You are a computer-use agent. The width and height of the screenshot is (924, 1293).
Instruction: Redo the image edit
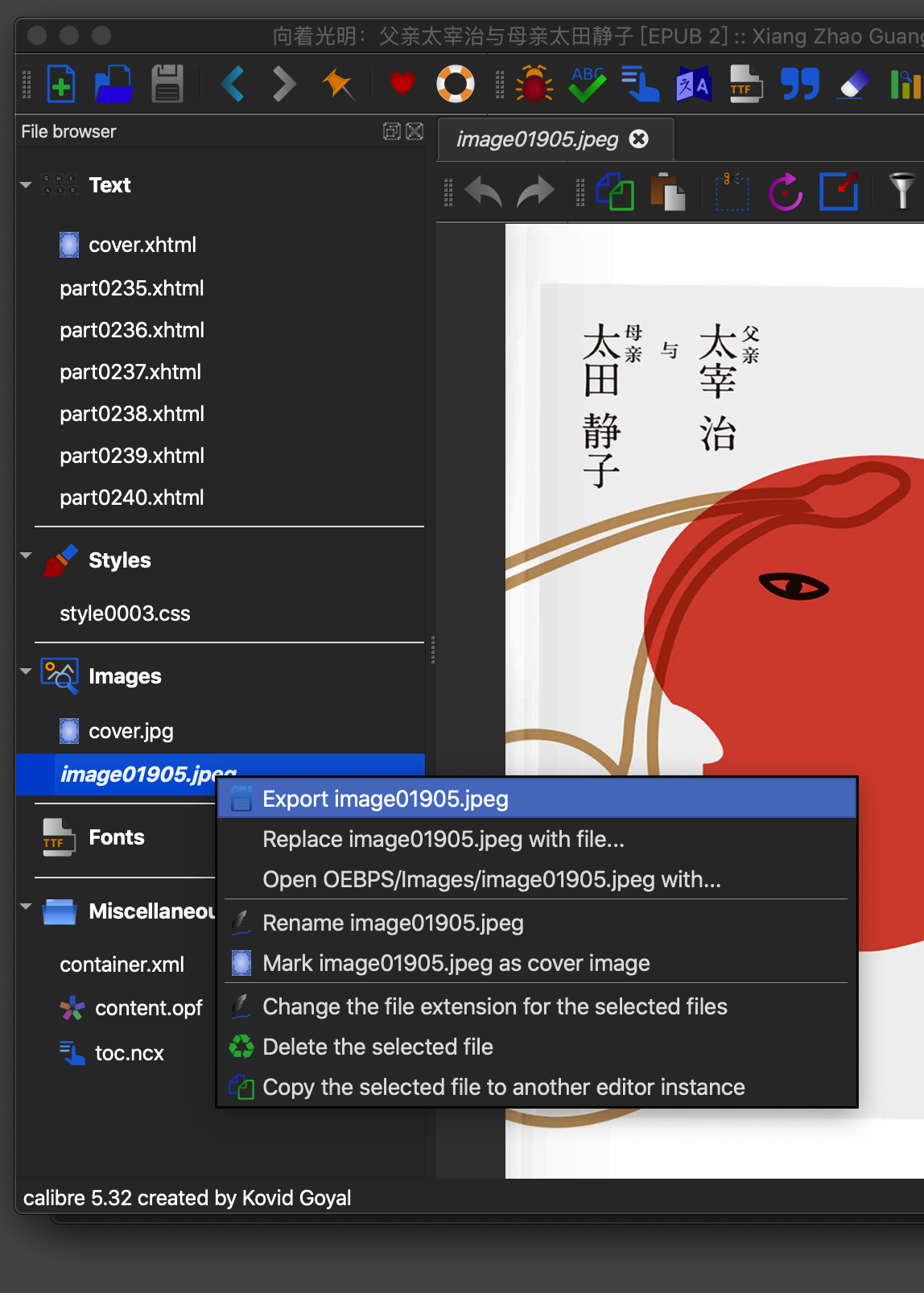click(x=535, y=192)
